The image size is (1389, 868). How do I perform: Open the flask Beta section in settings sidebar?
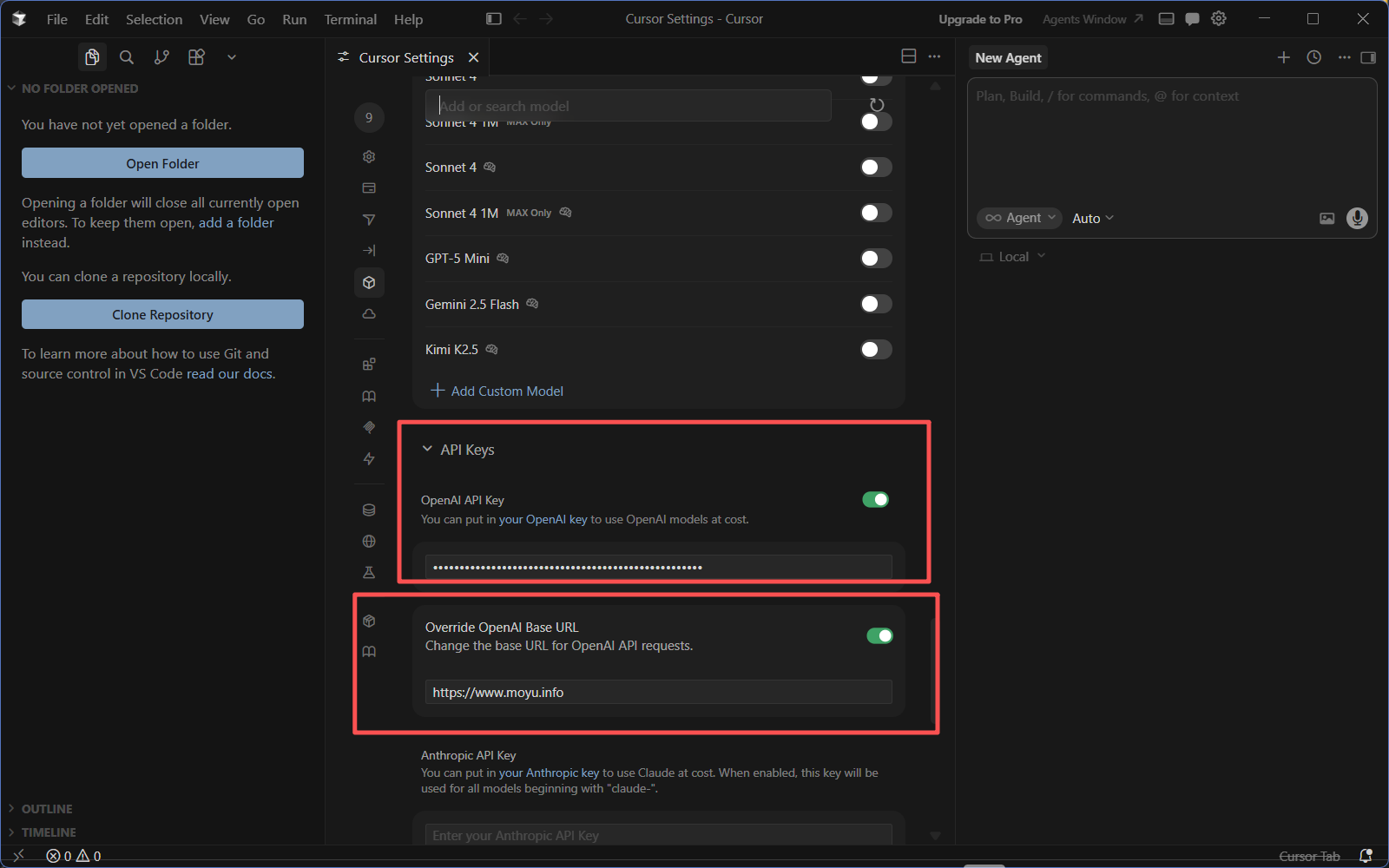click(x=369, y=573)
